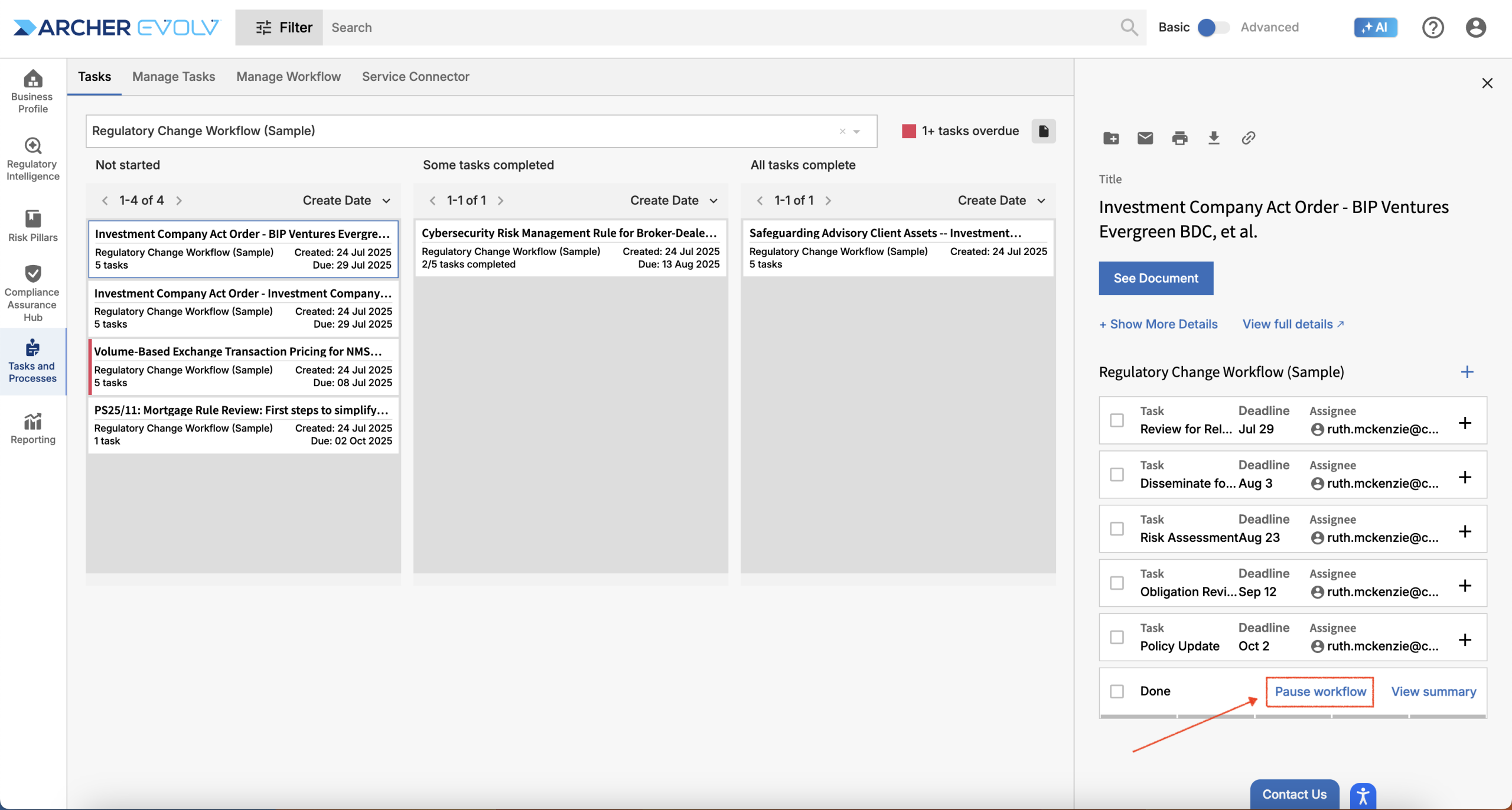1512x810 pixels.
Task: Click the accessibility icon button
Action: 1363,796
